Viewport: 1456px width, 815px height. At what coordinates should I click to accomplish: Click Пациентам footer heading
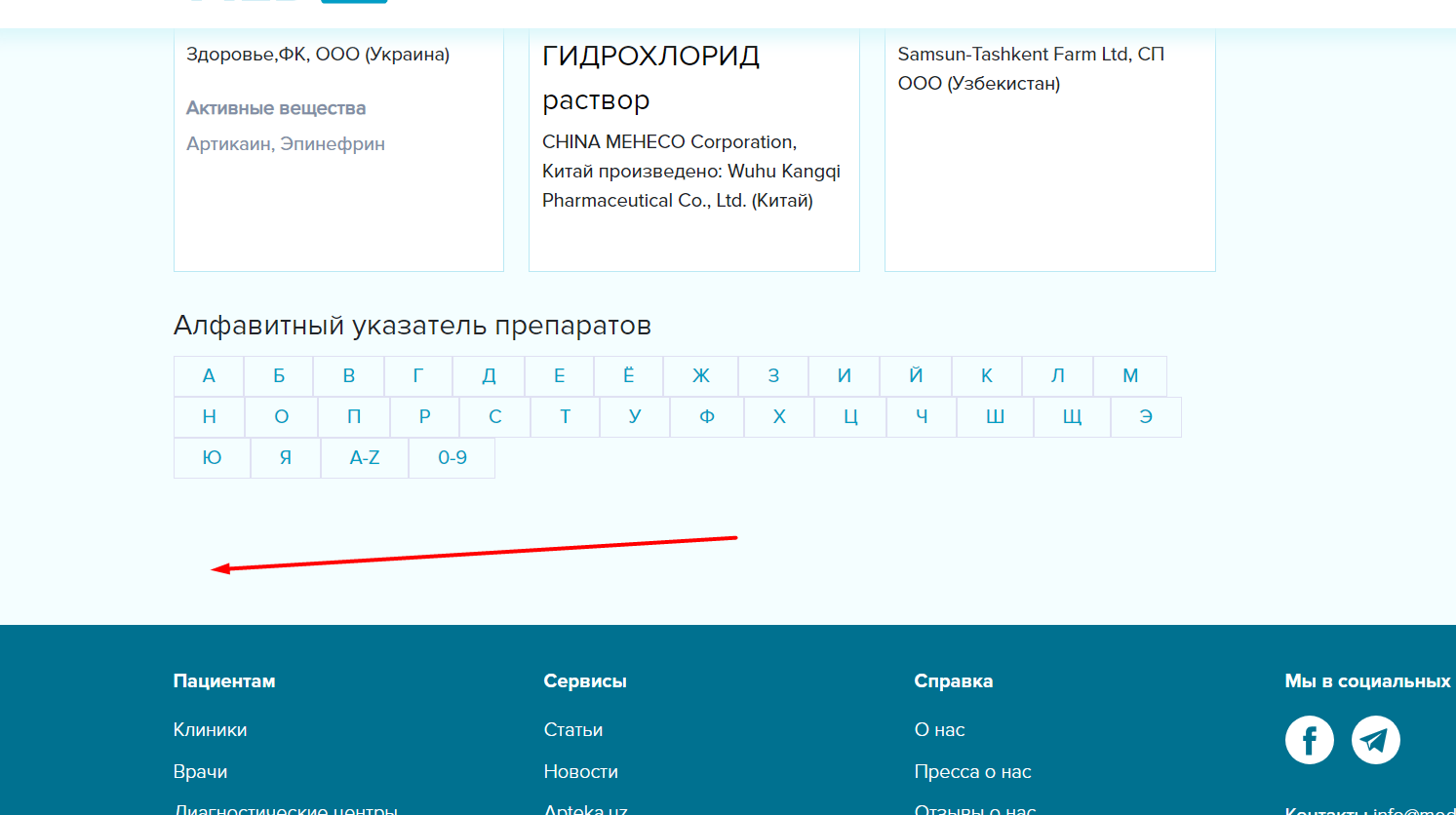click(224, 681)
